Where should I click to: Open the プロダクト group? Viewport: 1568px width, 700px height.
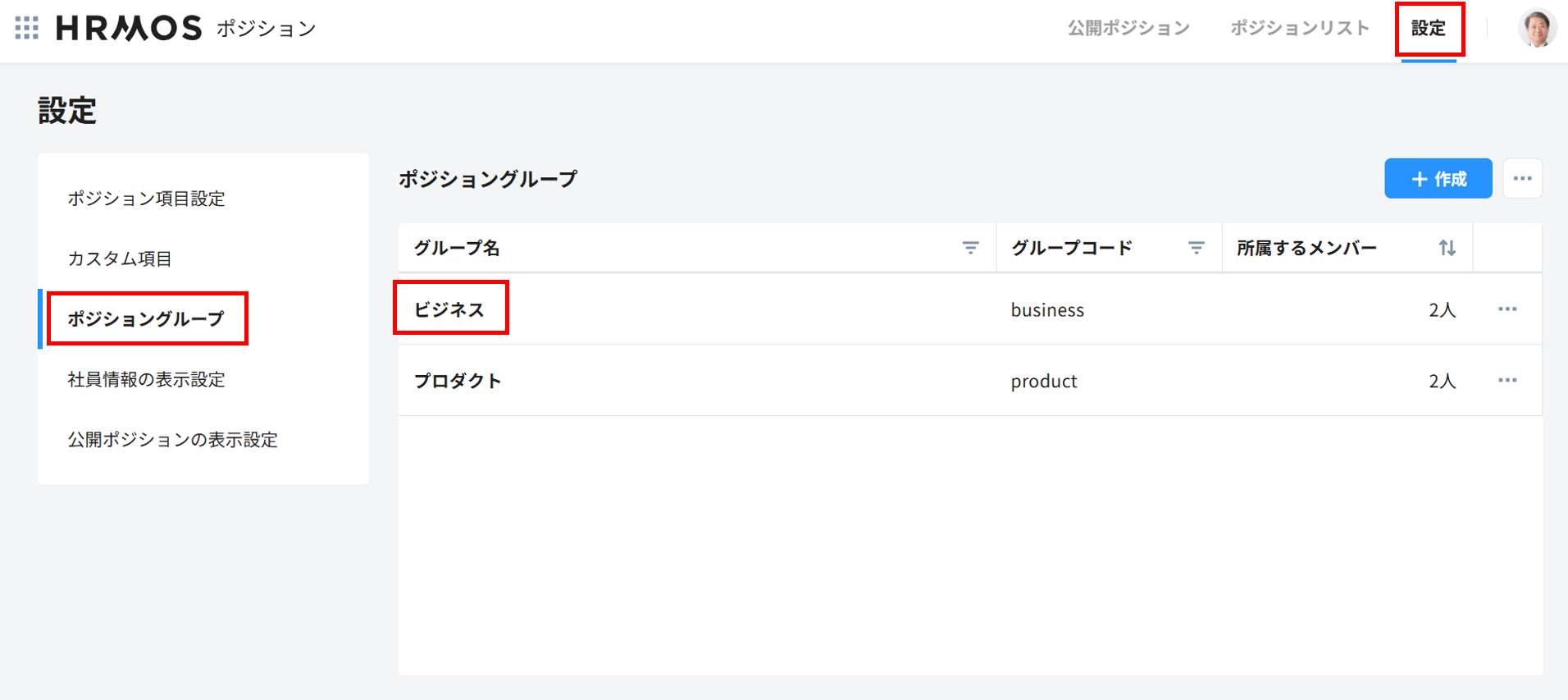pyautogui.click(x=458, y=381)
